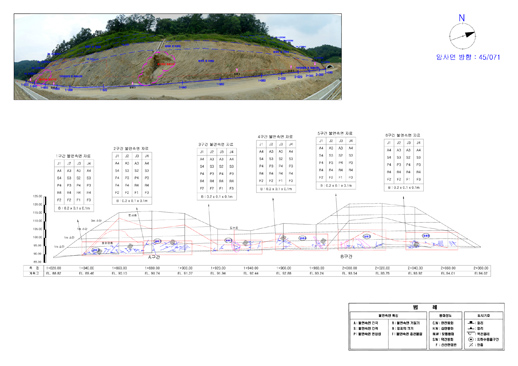Select the section 6 discontinuity data table
518x366 pixels.
point(404,165)
